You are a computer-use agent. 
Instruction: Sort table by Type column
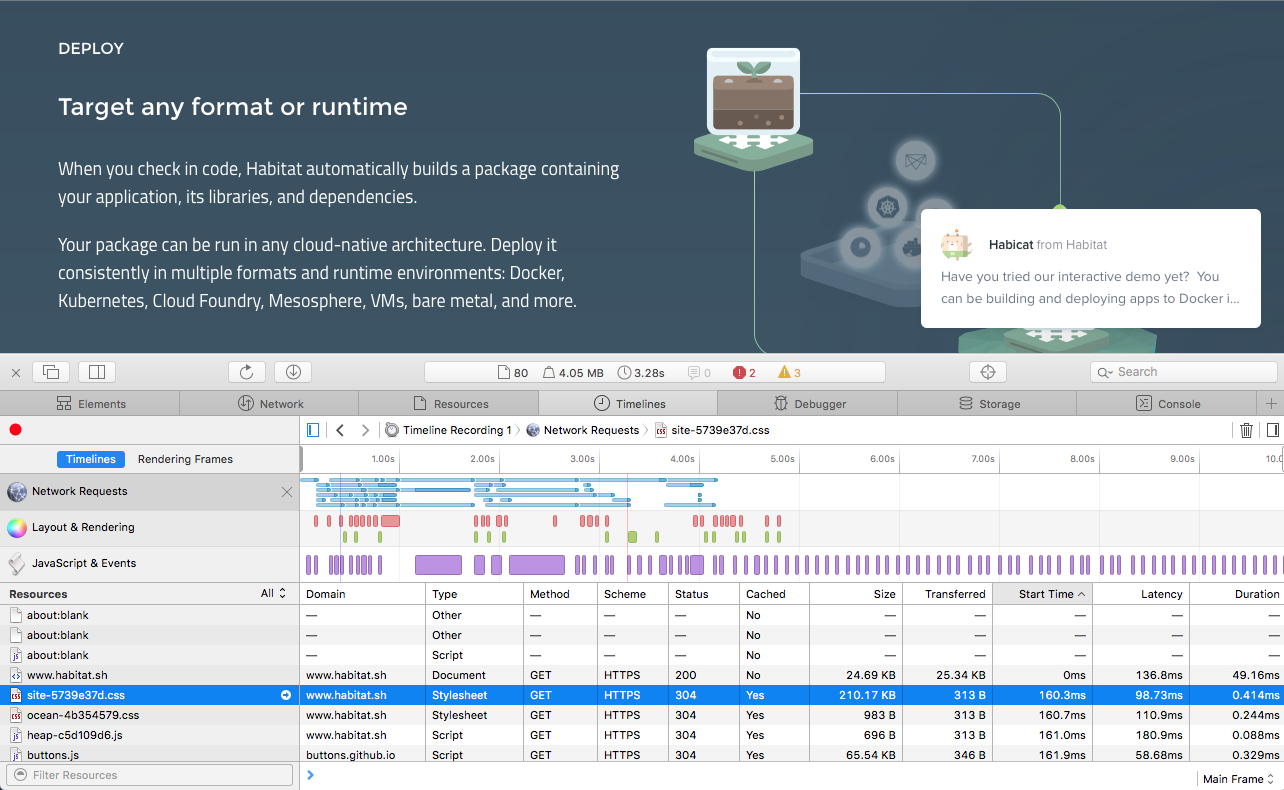coord(475,594)
